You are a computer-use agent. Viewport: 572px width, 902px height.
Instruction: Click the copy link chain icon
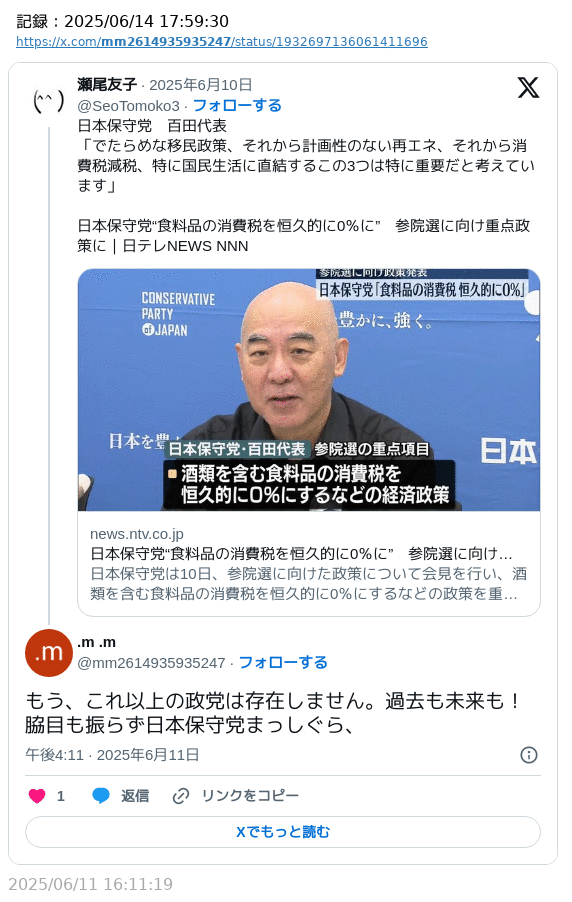[x=181, y=796]
